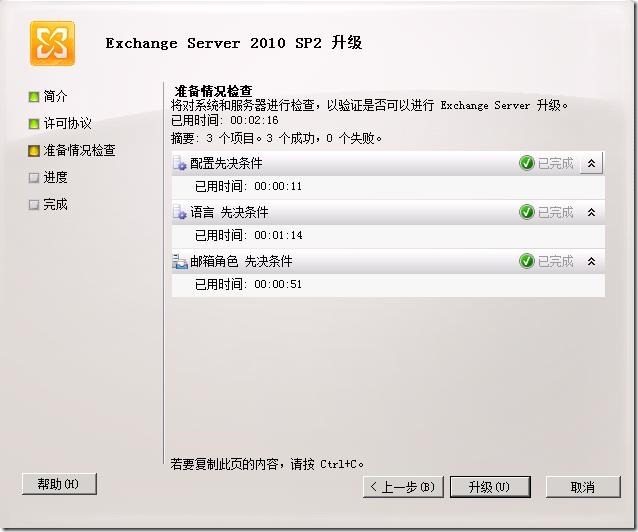The width and height of the screenshot is (638, 532).
Task: Click the 配置先决条件 header text
Action: pos(226,164)
